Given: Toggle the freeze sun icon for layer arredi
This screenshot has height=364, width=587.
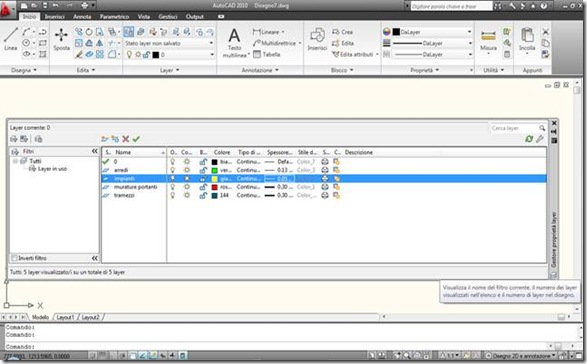Looking at the screenshot, I should (186, 170).
